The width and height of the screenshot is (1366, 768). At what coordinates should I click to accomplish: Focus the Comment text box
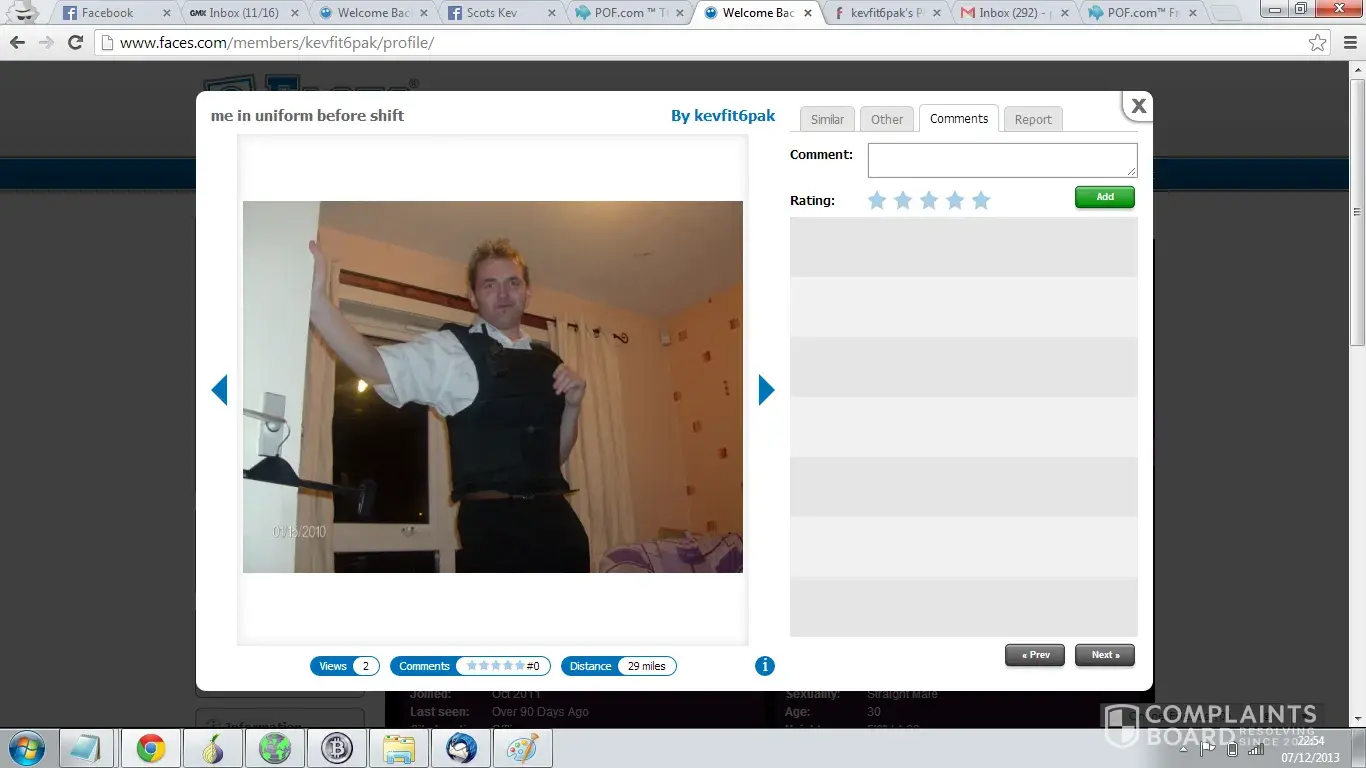tap(1002, 160)
